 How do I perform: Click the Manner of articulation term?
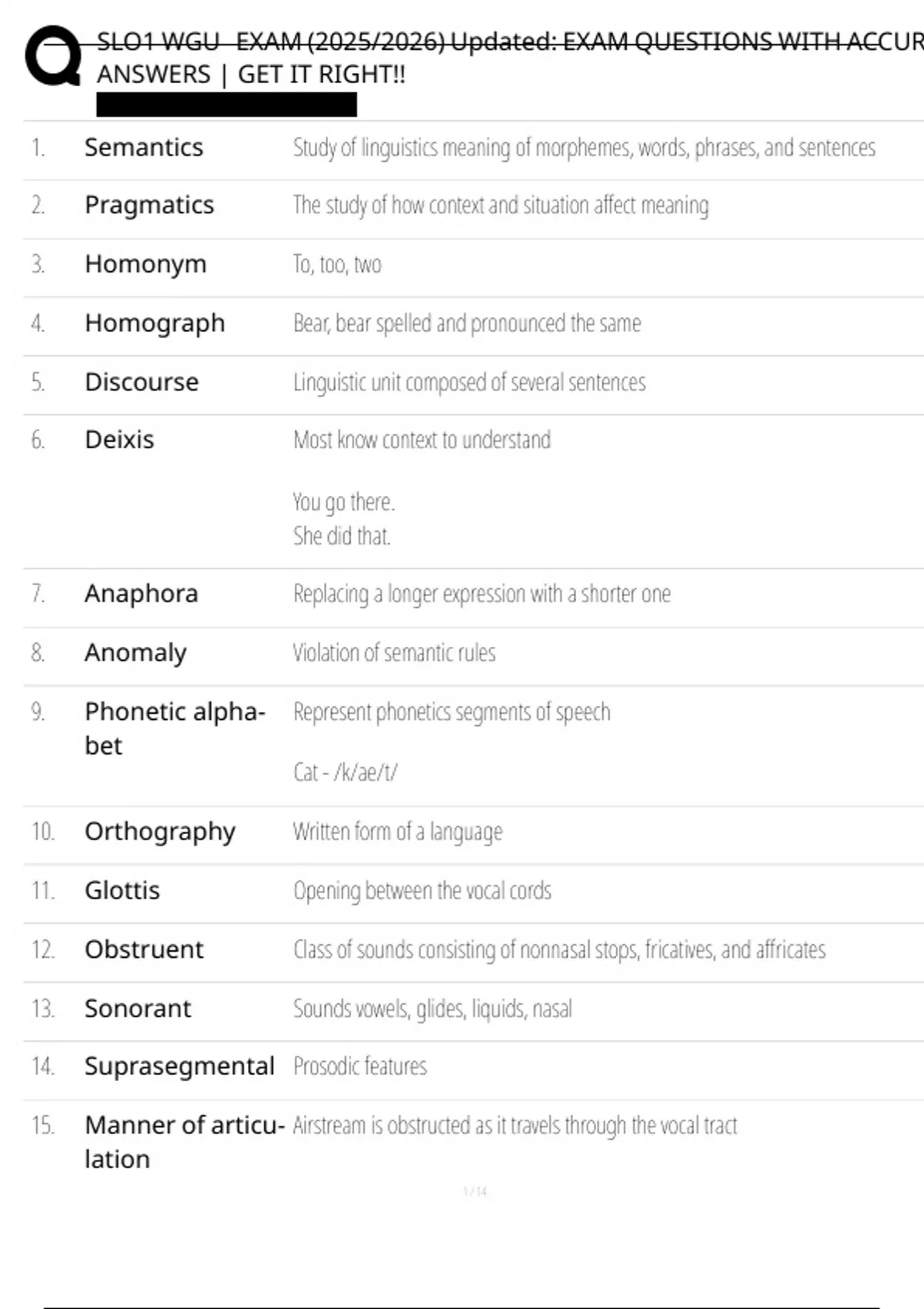(185, 1142)
